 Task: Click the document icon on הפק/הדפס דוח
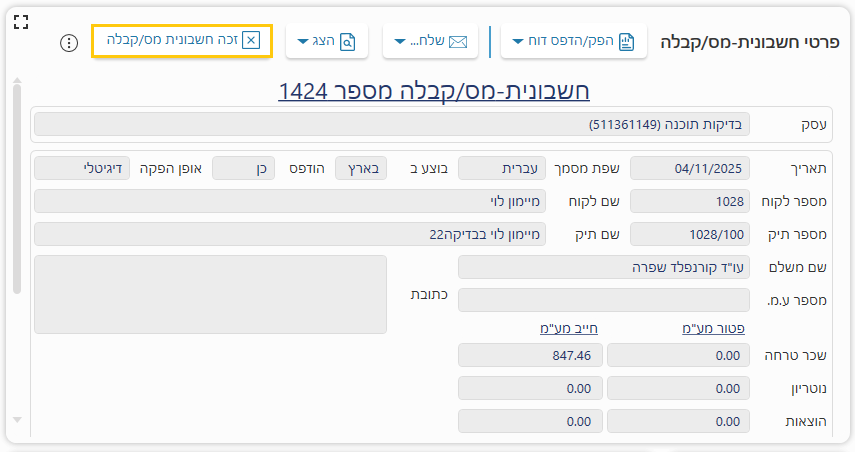click(627, 42)
